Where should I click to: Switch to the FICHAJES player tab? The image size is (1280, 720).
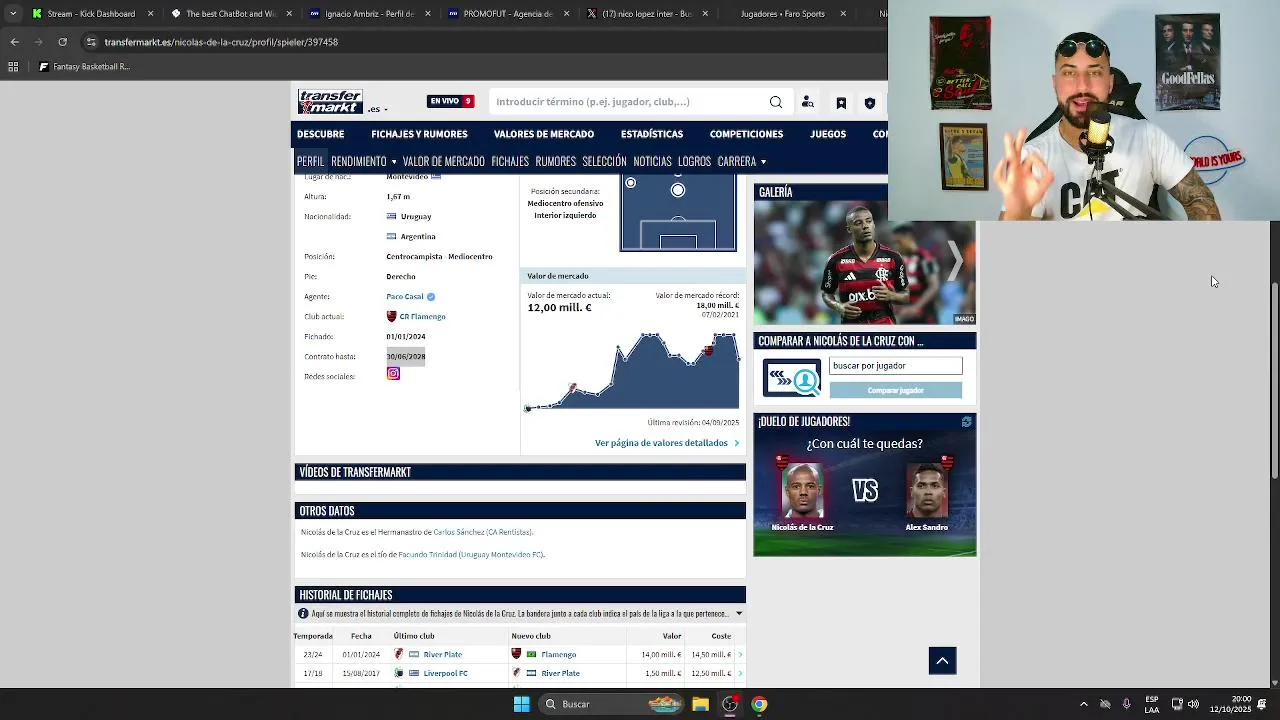[x=510, y=161]
